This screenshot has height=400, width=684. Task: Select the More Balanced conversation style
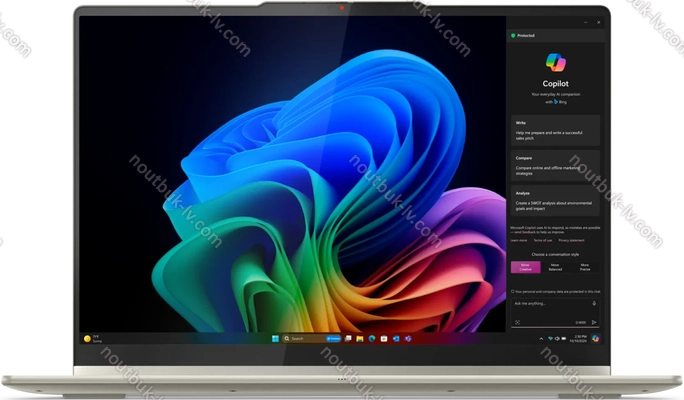pyautogui.click(x=555, y=267)
